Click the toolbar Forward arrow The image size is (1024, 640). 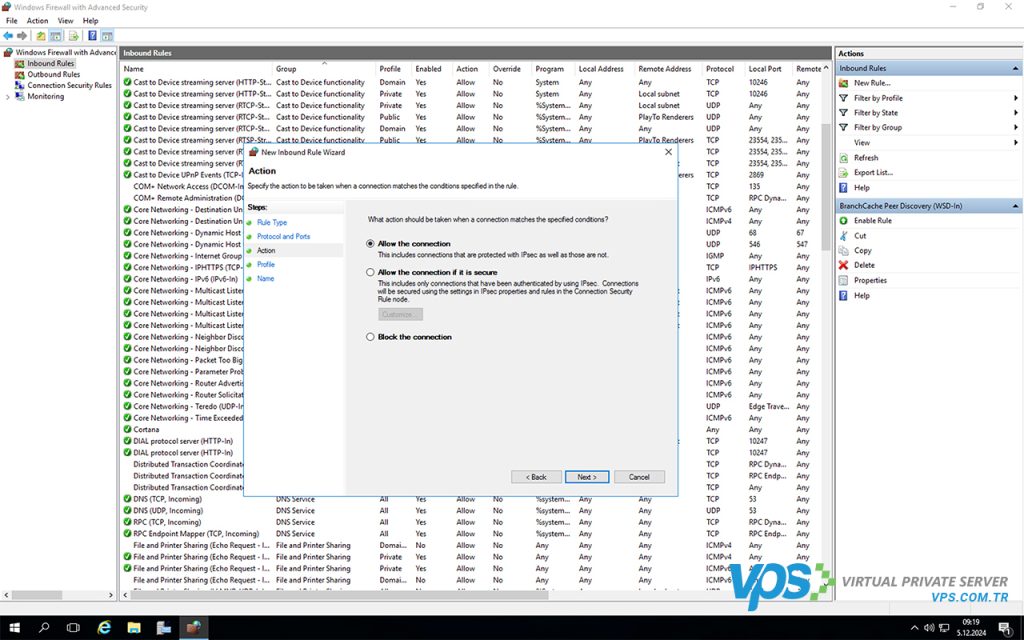click(22, 36)
